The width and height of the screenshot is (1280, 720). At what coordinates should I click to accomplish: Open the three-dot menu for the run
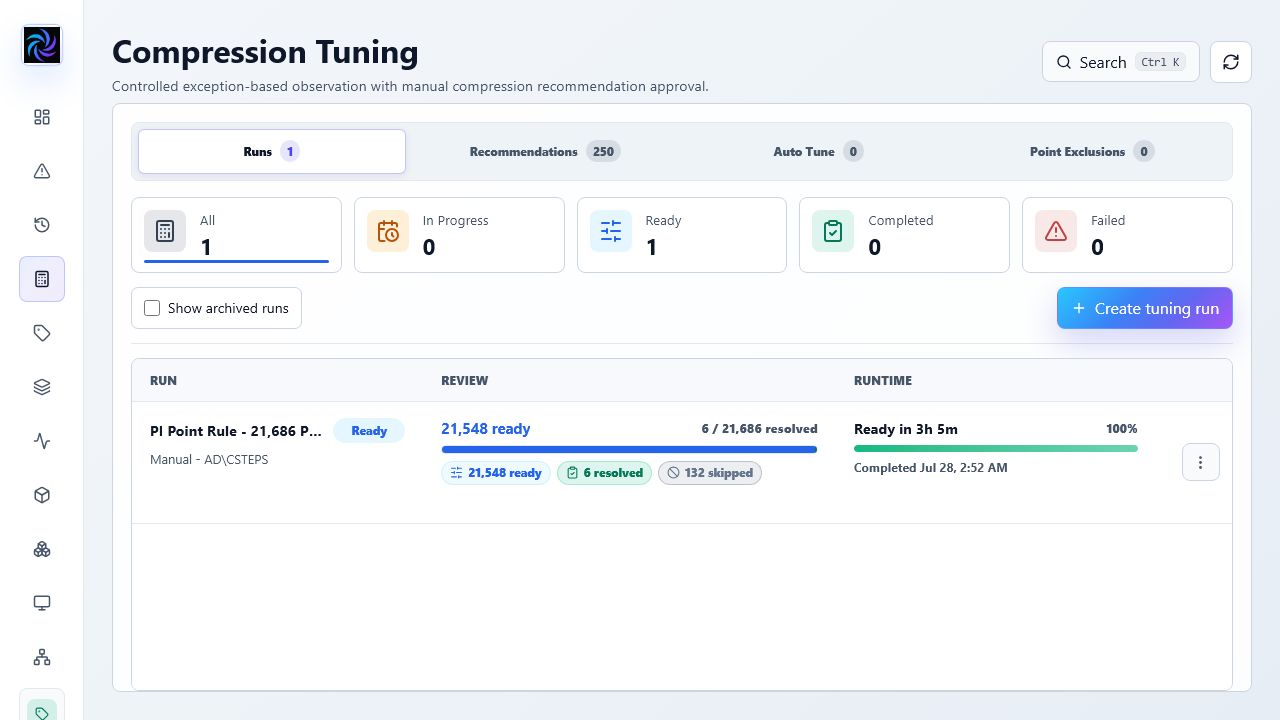(1200, 462)
